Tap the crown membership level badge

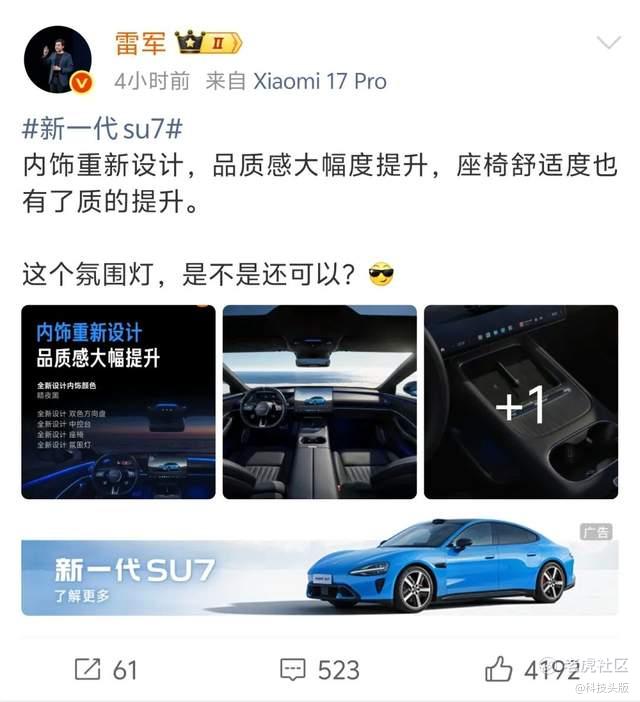pos(208,43)
